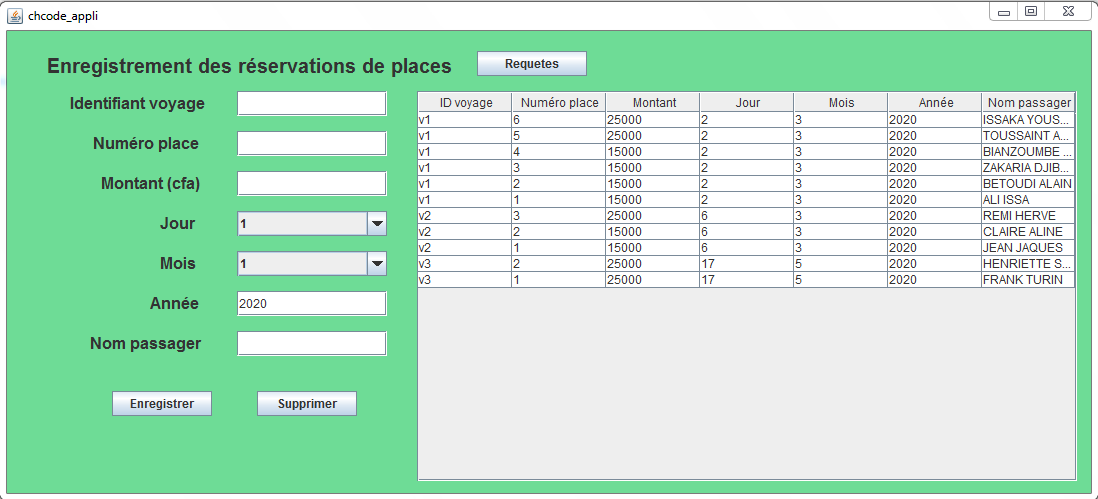Click the Supprimer button
Viewport: 1098px width, 499px height.
coord(307,404)
